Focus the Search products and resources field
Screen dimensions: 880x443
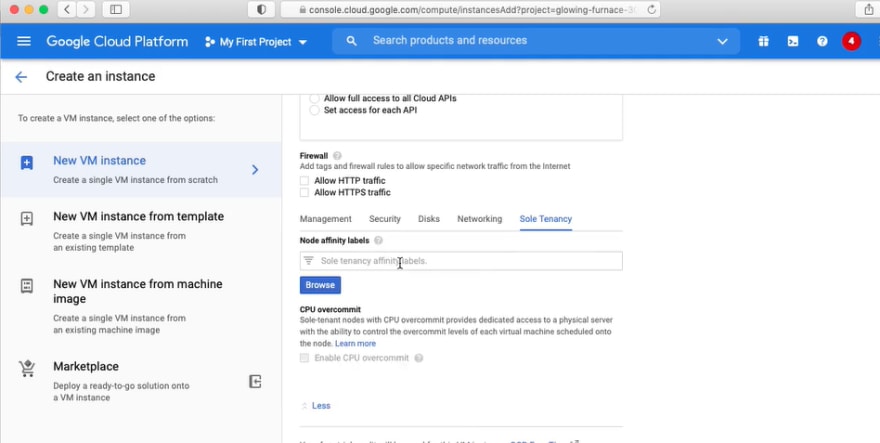(536, 41)
